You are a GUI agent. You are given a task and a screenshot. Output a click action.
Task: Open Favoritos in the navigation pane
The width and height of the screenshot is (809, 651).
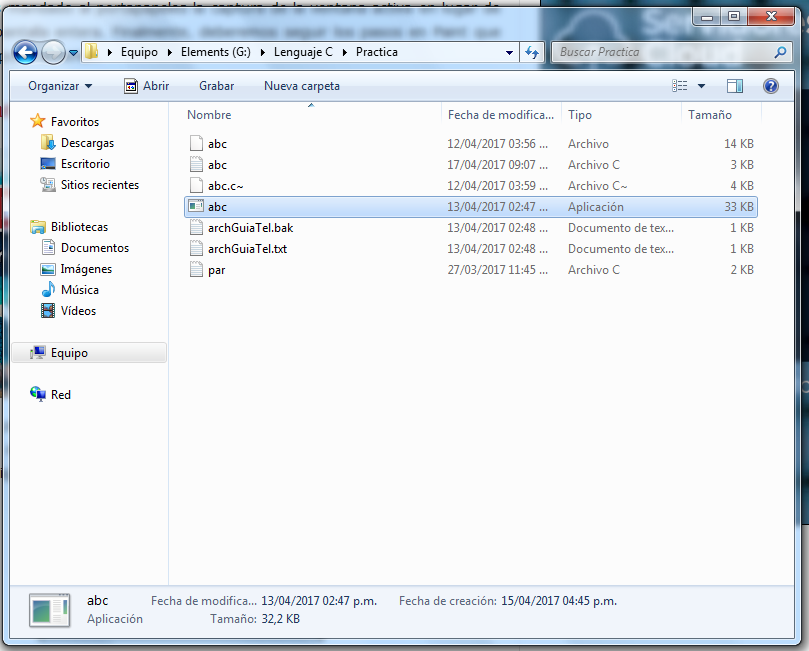[75, 122]
